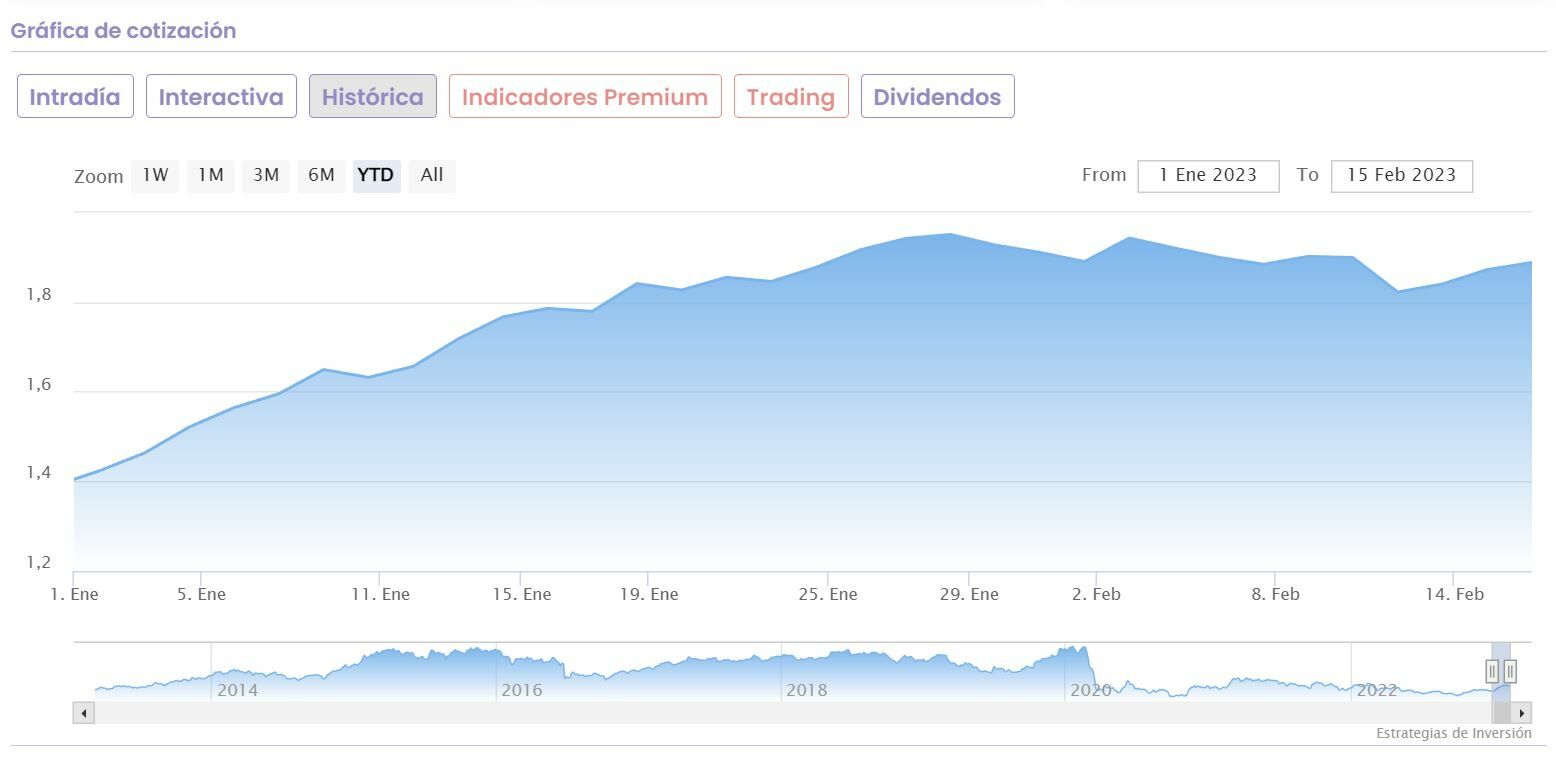Set zoom range to 1W

[155, 175]
